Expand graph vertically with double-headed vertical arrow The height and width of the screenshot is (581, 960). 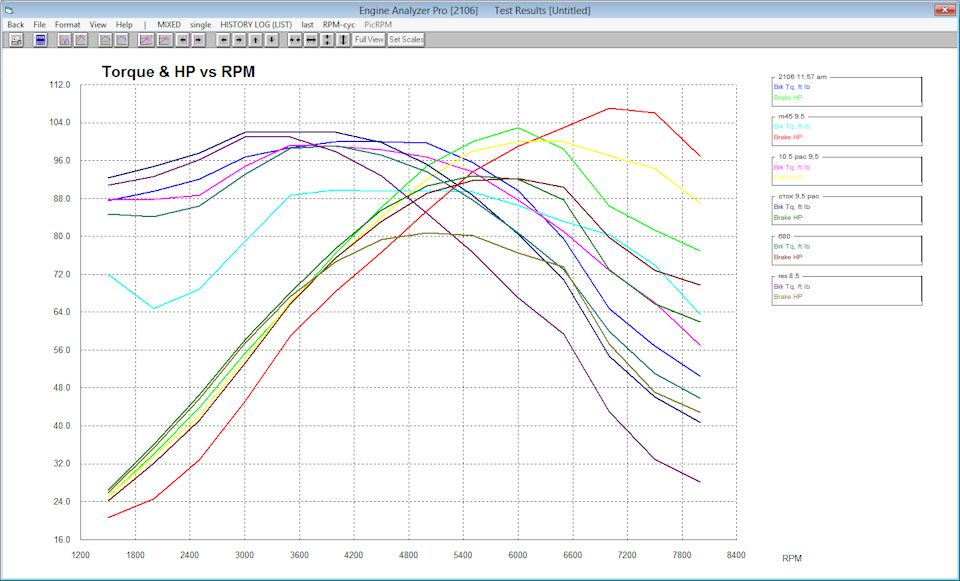coord(343,40)
